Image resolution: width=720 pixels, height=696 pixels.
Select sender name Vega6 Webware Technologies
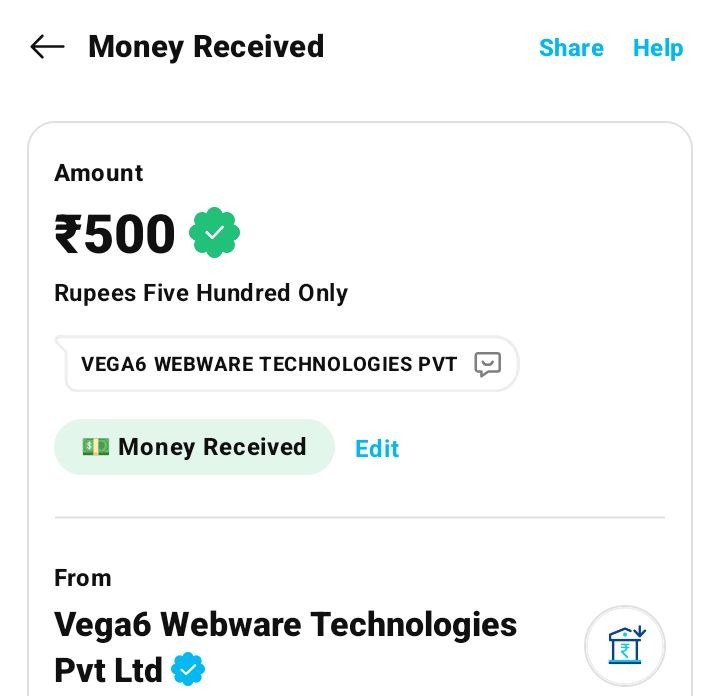[285, 625]
